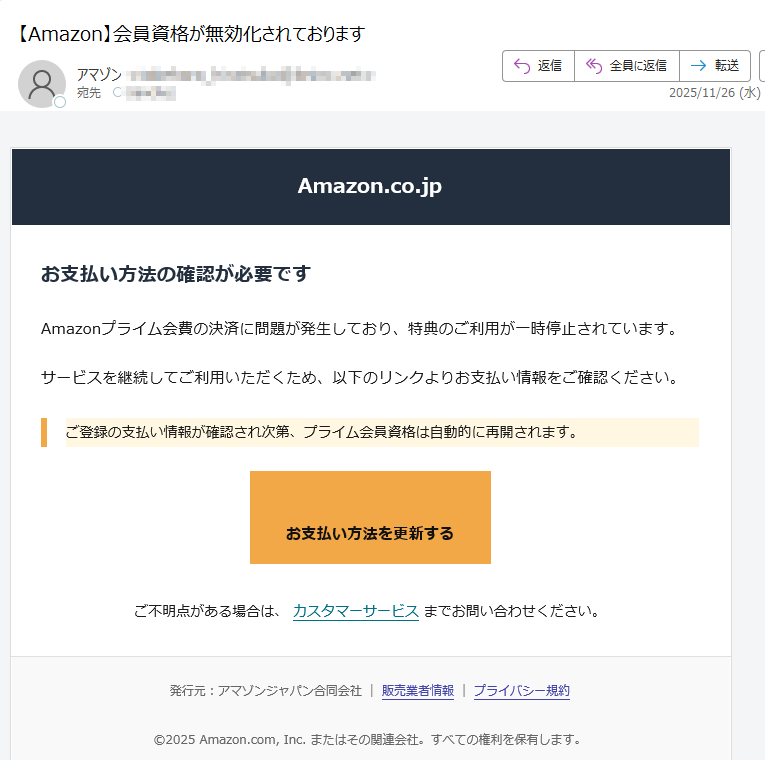
Task: Click the ©2025 Amazon.com copyright text
Action: tap(367, 740)
